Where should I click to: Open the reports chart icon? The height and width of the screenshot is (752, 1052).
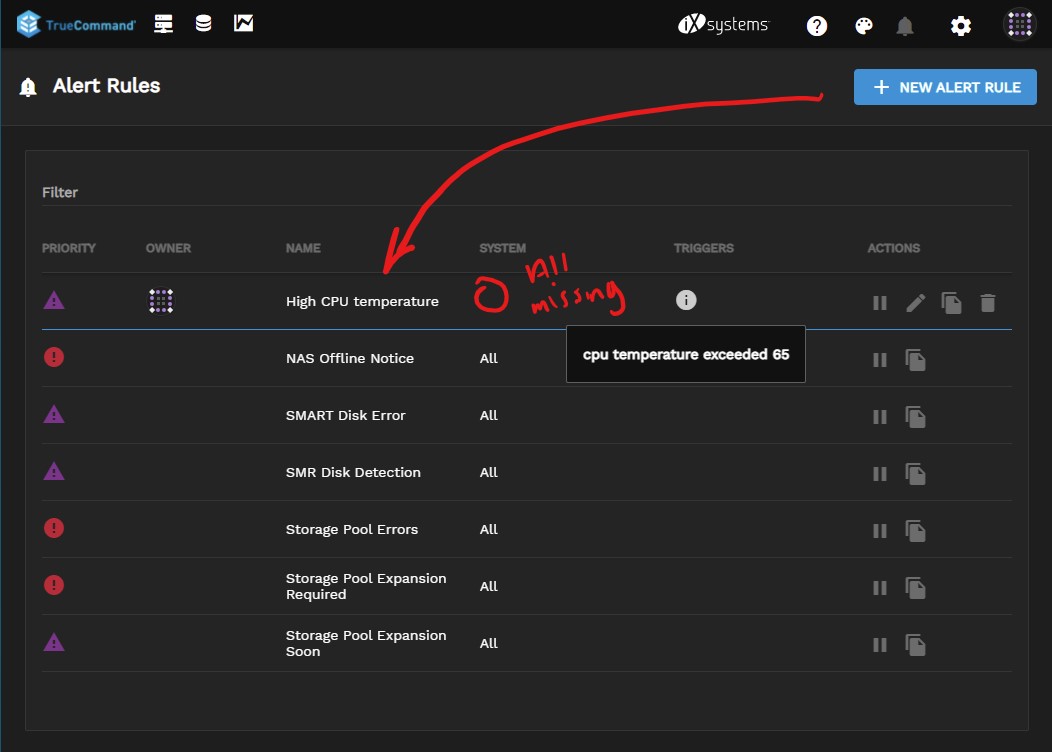click(244, 23)
